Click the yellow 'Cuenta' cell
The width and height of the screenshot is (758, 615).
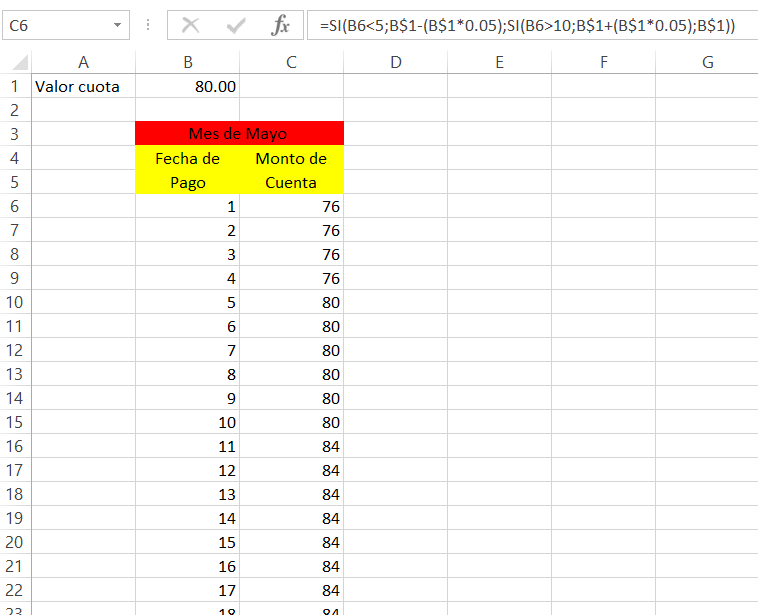(292, 182)
